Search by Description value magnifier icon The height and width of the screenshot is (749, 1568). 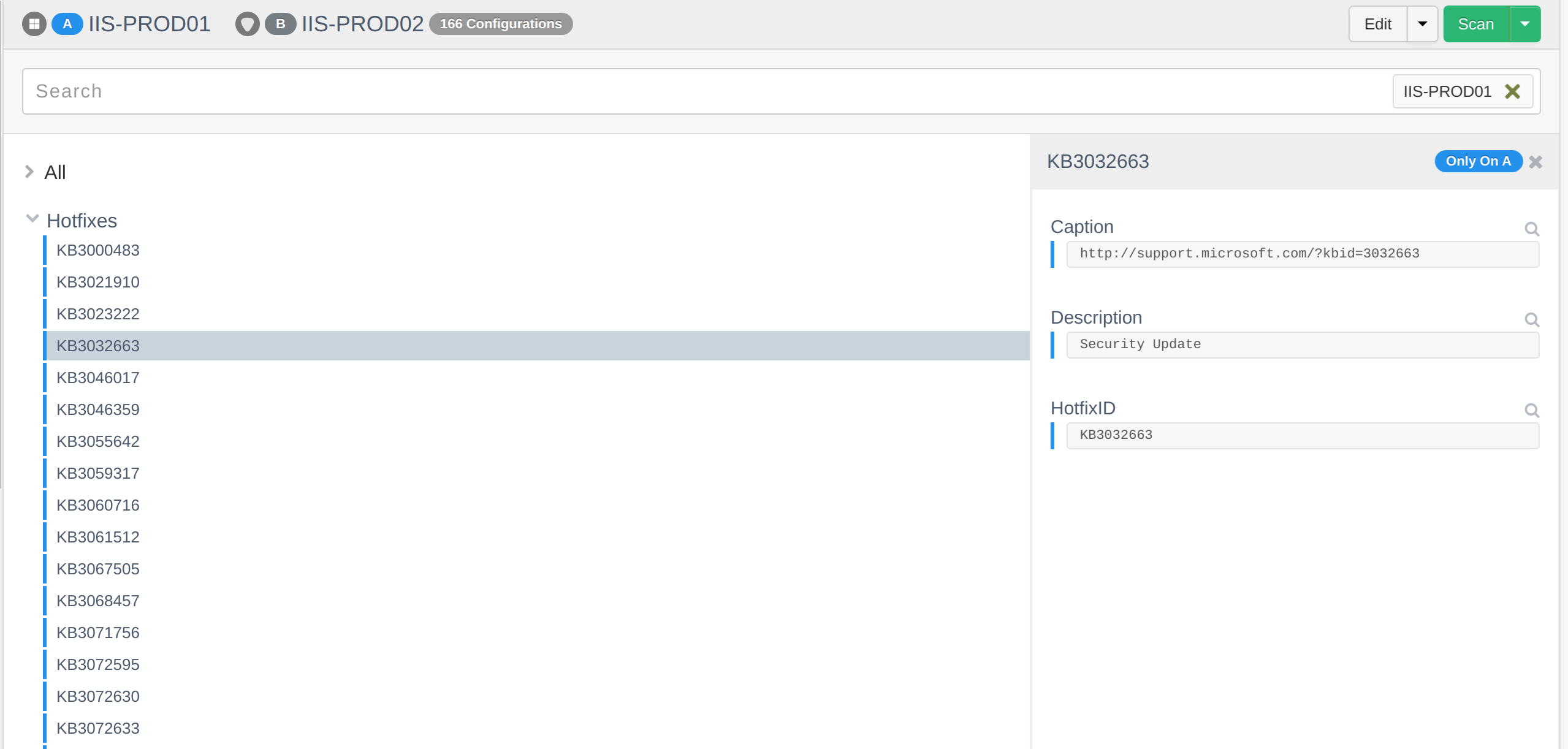[x=1532, y=319]
